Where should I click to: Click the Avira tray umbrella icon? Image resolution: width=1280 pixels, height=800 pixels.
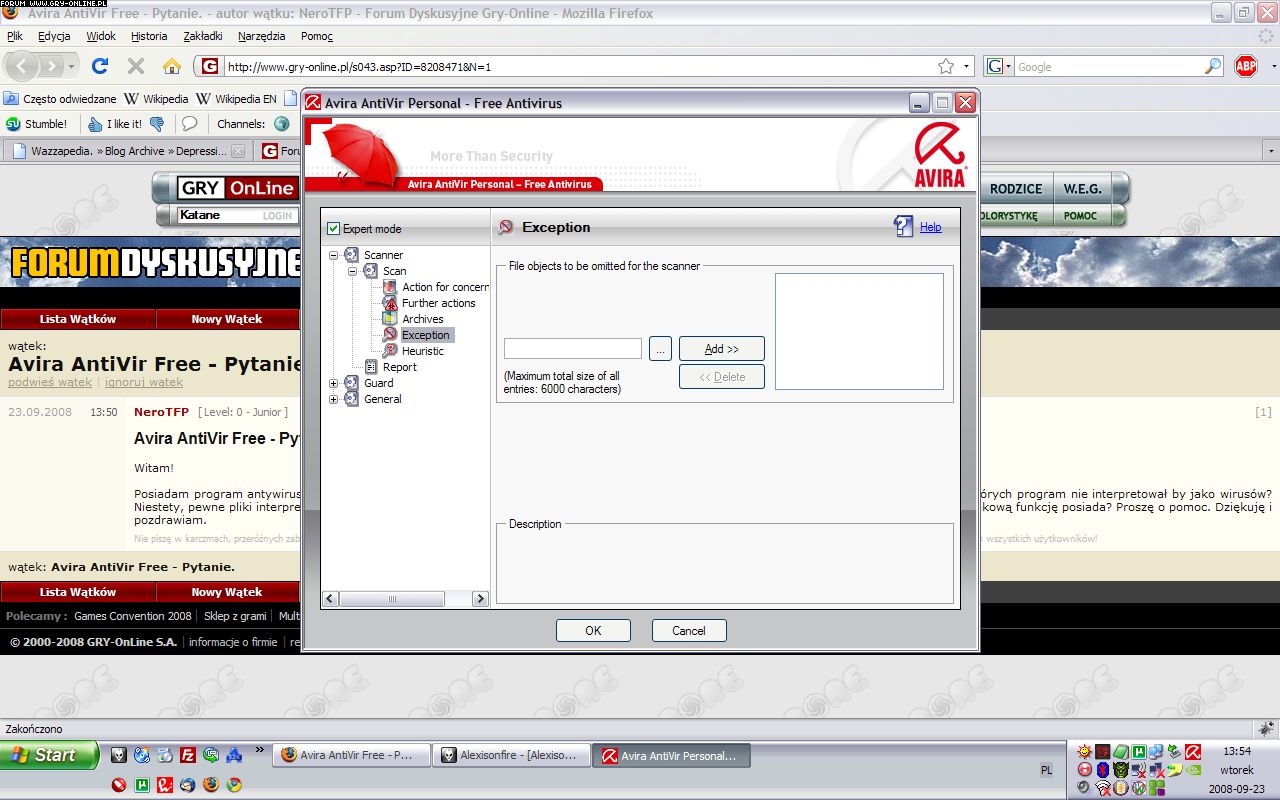click(x=1193, y=752)
